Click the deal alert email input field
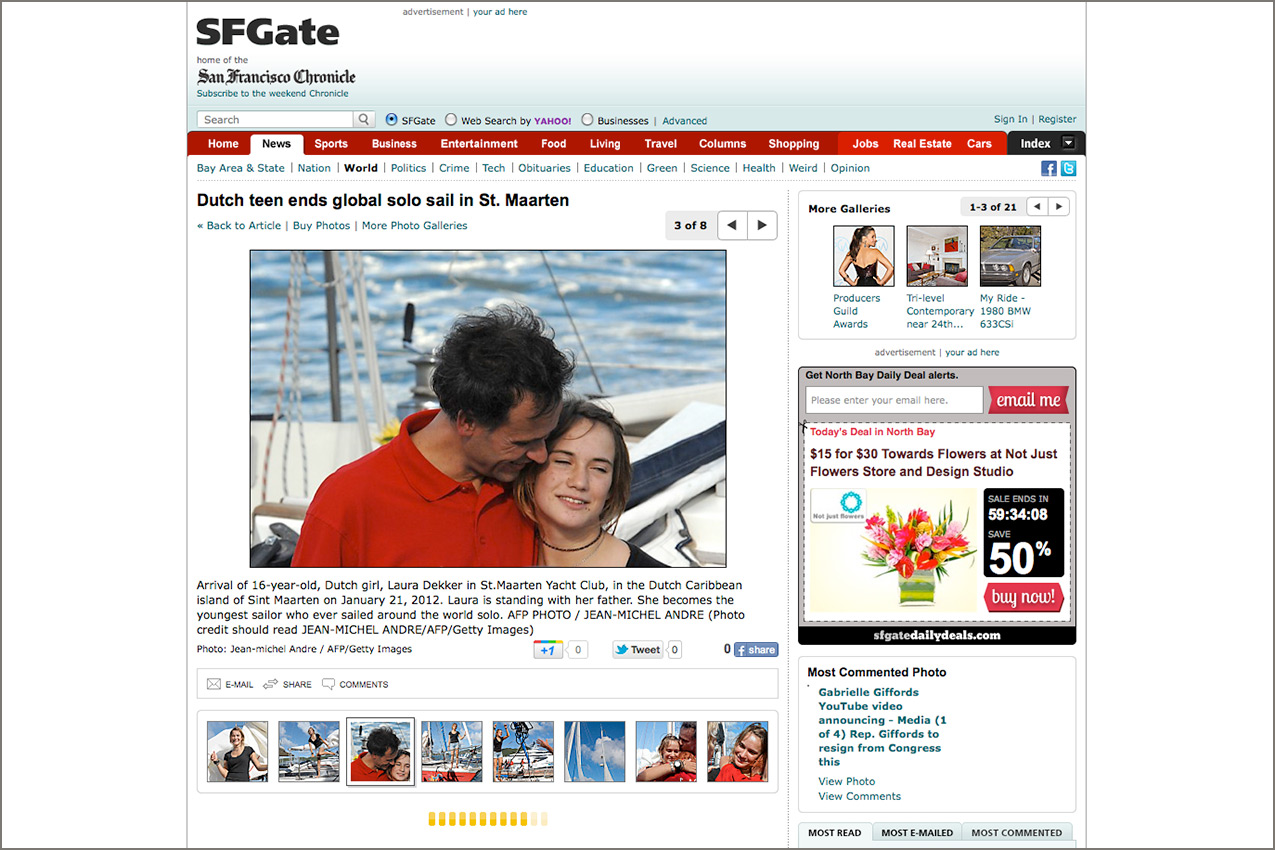Viewport: 1275px width, 850px height. coord(894,400)
